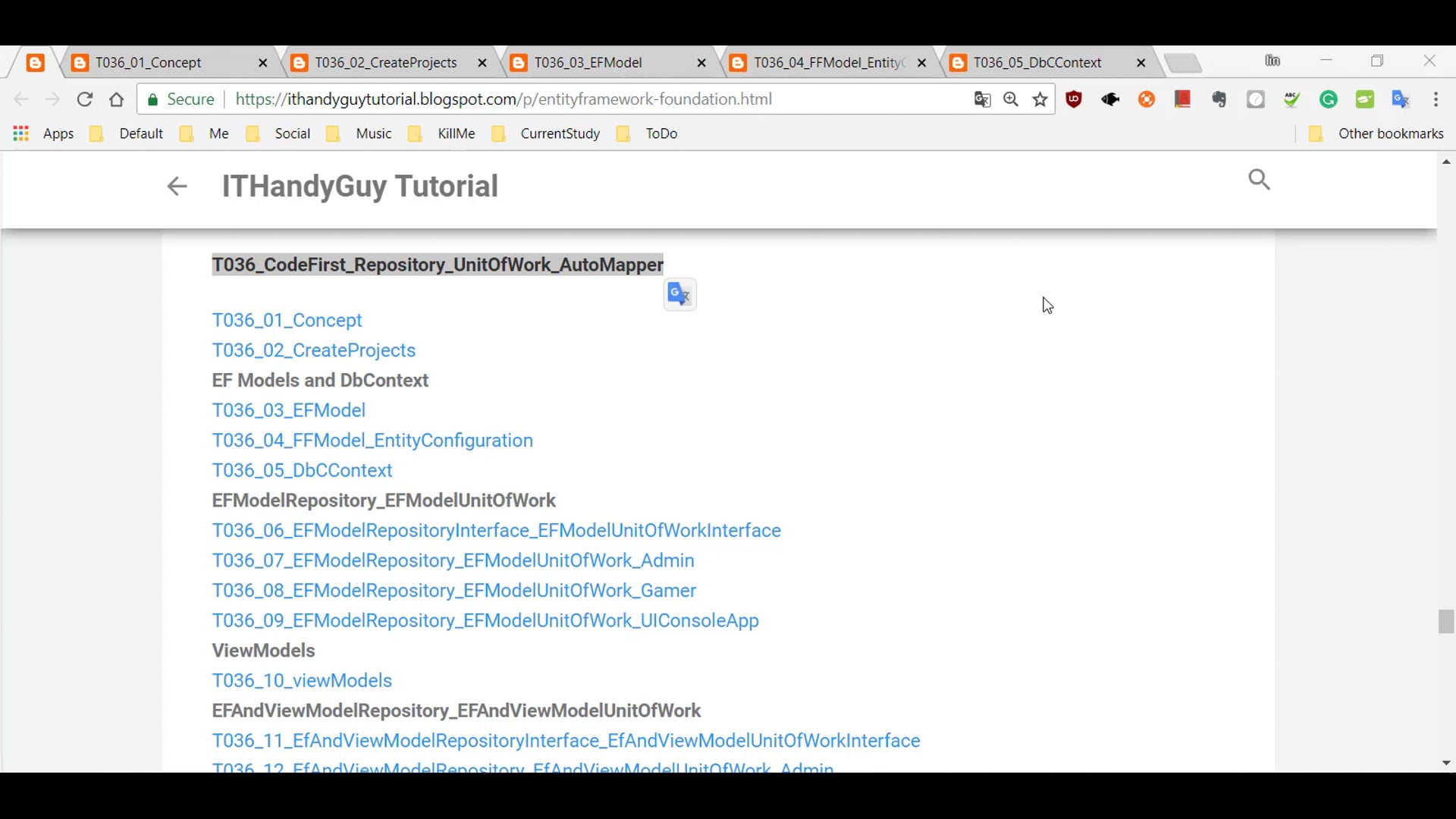Open Chrome three-dot menu
This screenshot has width=1456, height=819.
coord(1436,99)
